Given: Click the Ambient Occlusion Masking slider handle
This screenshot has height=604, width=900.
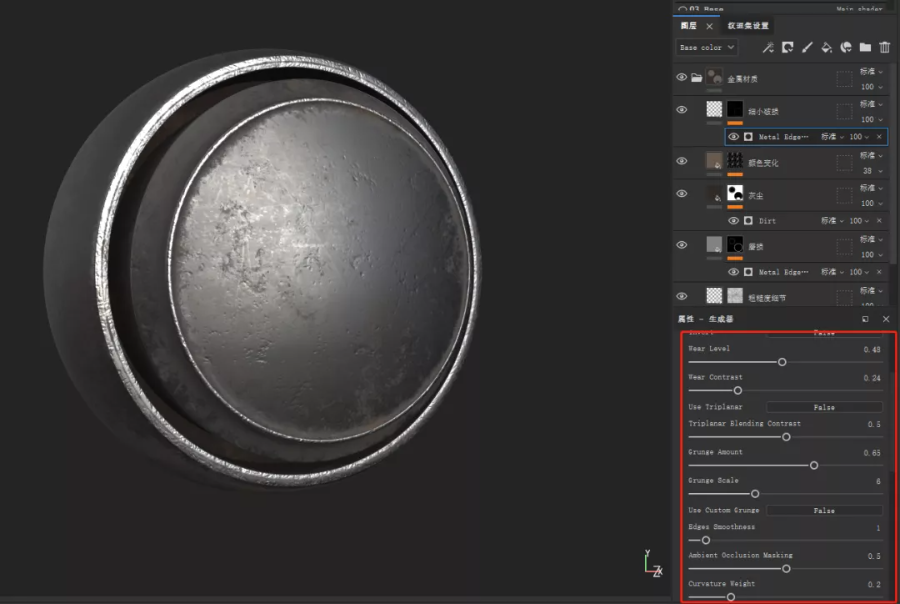Looking at the screenshot, I should pyautogui.click(x=786, y=569).
